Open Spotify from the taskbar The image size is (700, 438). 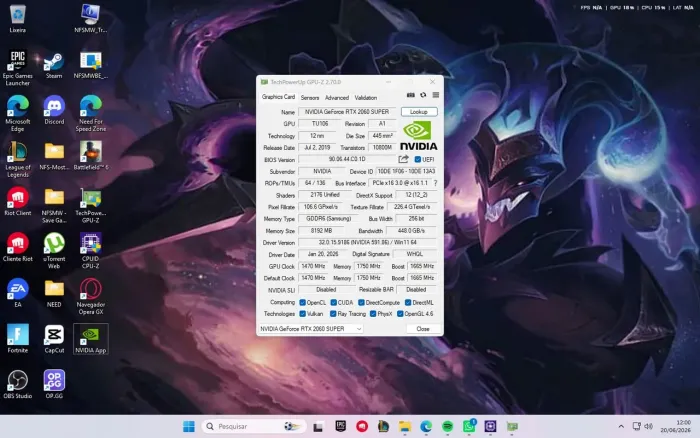(x=447, y=426)
